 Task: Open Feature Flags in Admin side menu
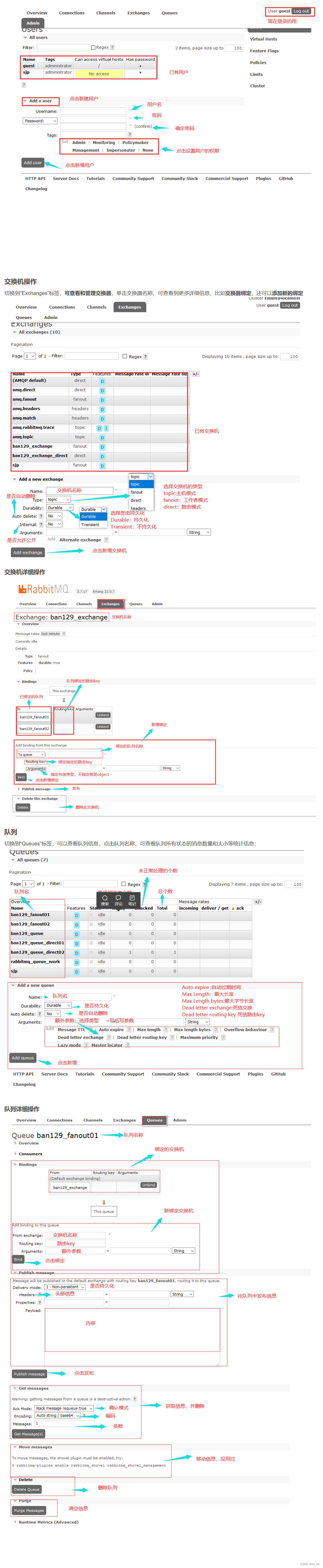[265, 51]
